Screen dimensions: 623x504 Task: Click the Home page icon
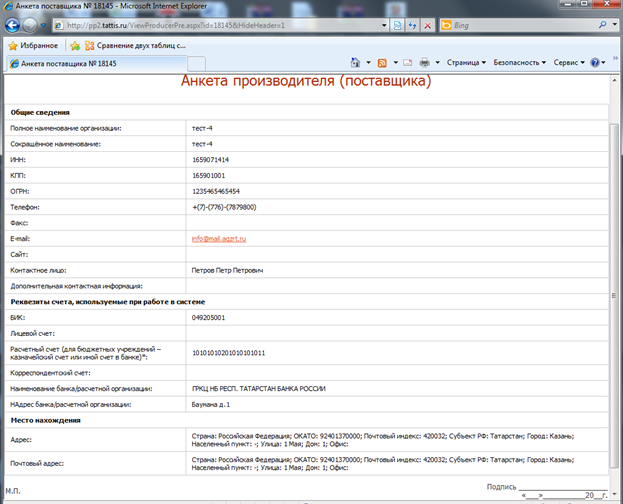coord(355,62)
